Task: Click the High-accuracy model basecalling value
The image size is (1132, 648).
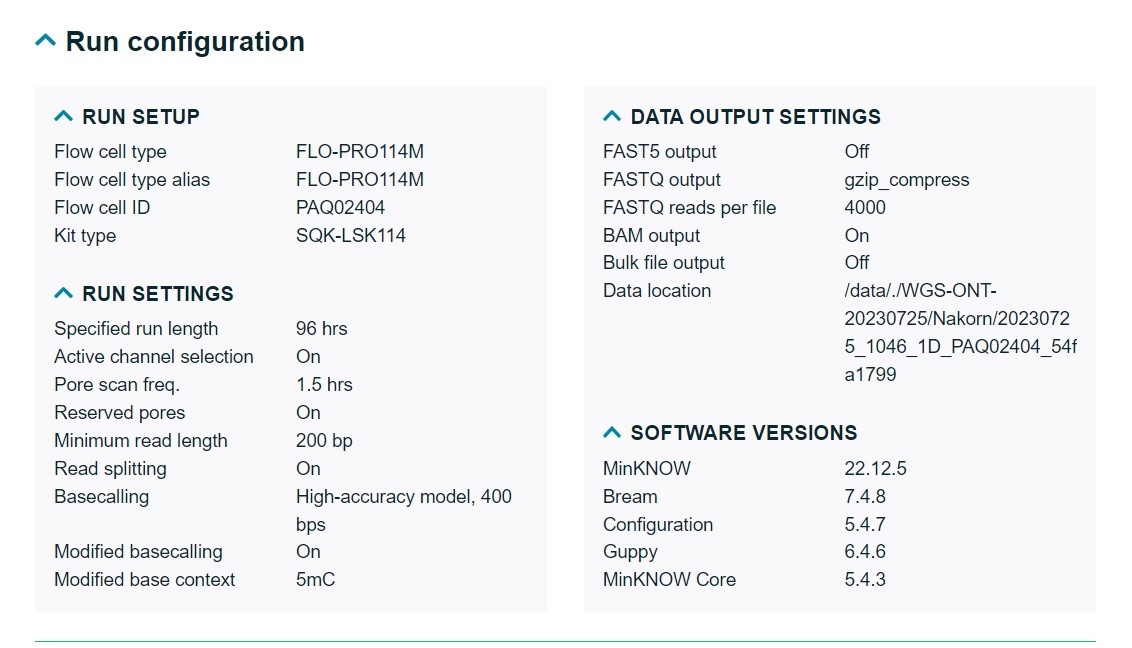Action: click(x=403, y=497)
